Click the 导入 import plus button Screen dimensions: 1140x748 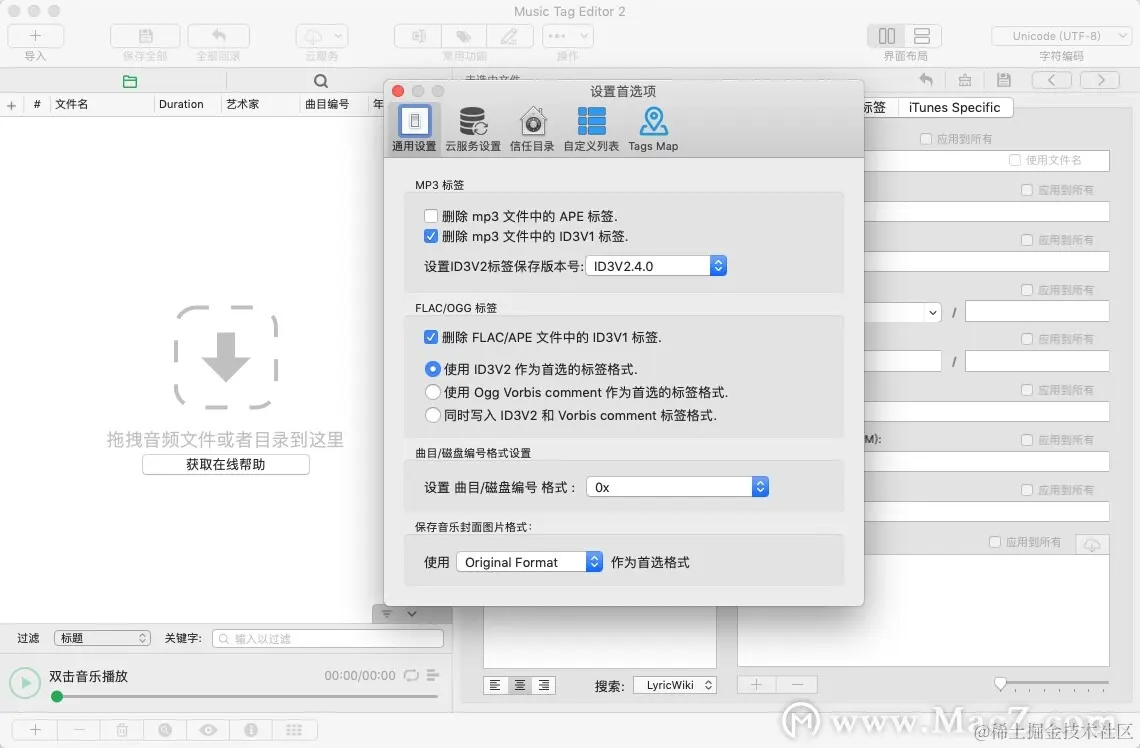35,36
